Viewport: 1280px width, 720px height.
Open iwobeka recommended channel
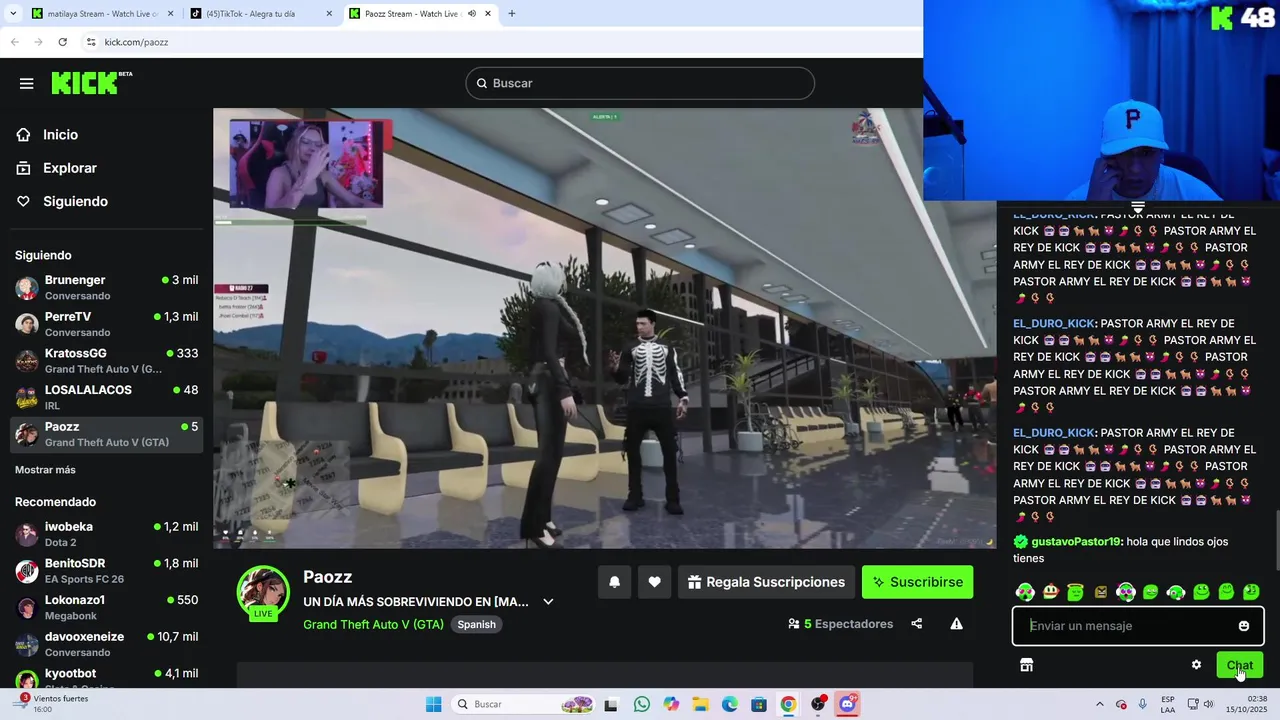coord(107,534)
